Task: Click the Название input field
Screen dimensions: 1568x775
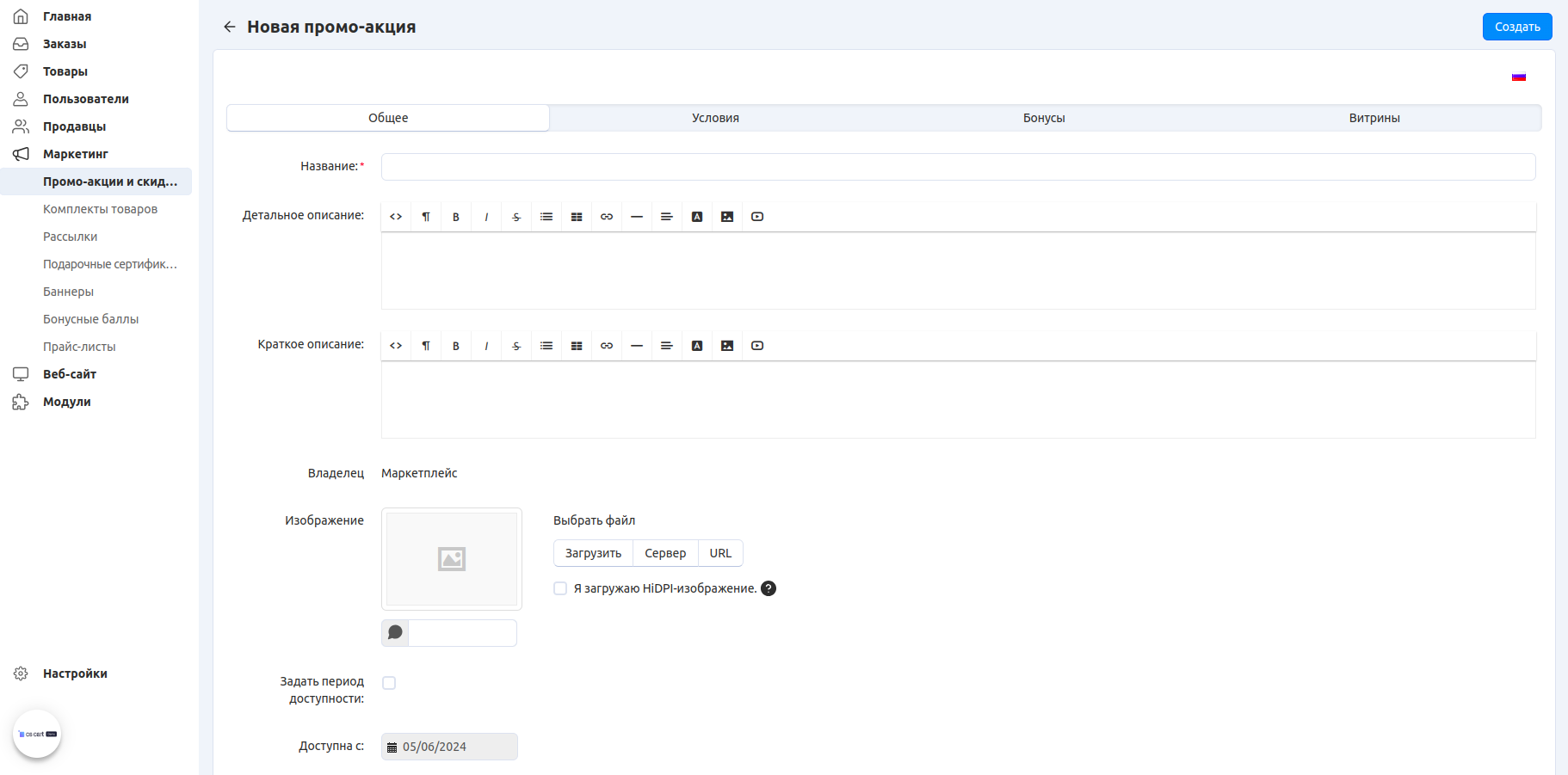Action: (x=958, y=167)
